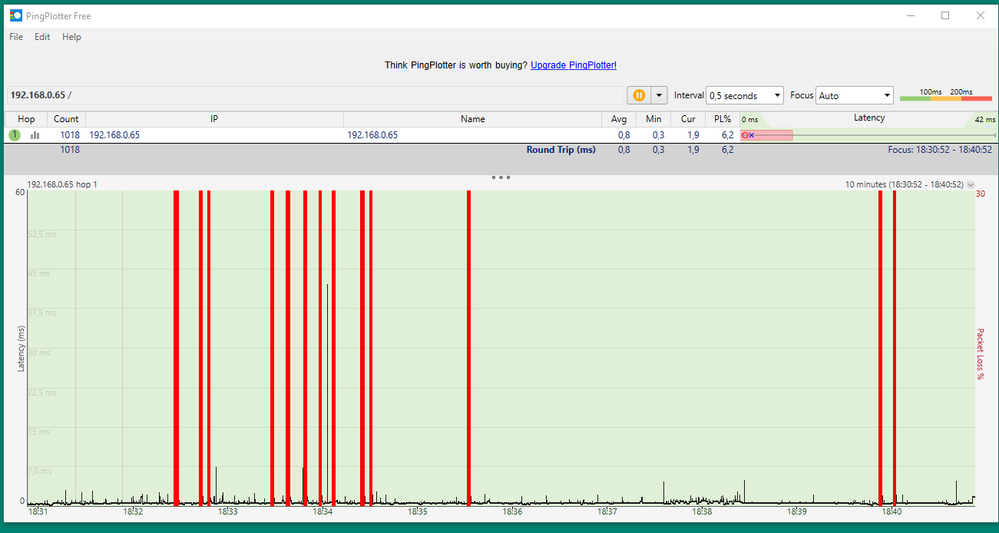Screen dimensions: 999x533
Task: Follow the Upgrade PingPlotter! link
Action: coord(573,65)
